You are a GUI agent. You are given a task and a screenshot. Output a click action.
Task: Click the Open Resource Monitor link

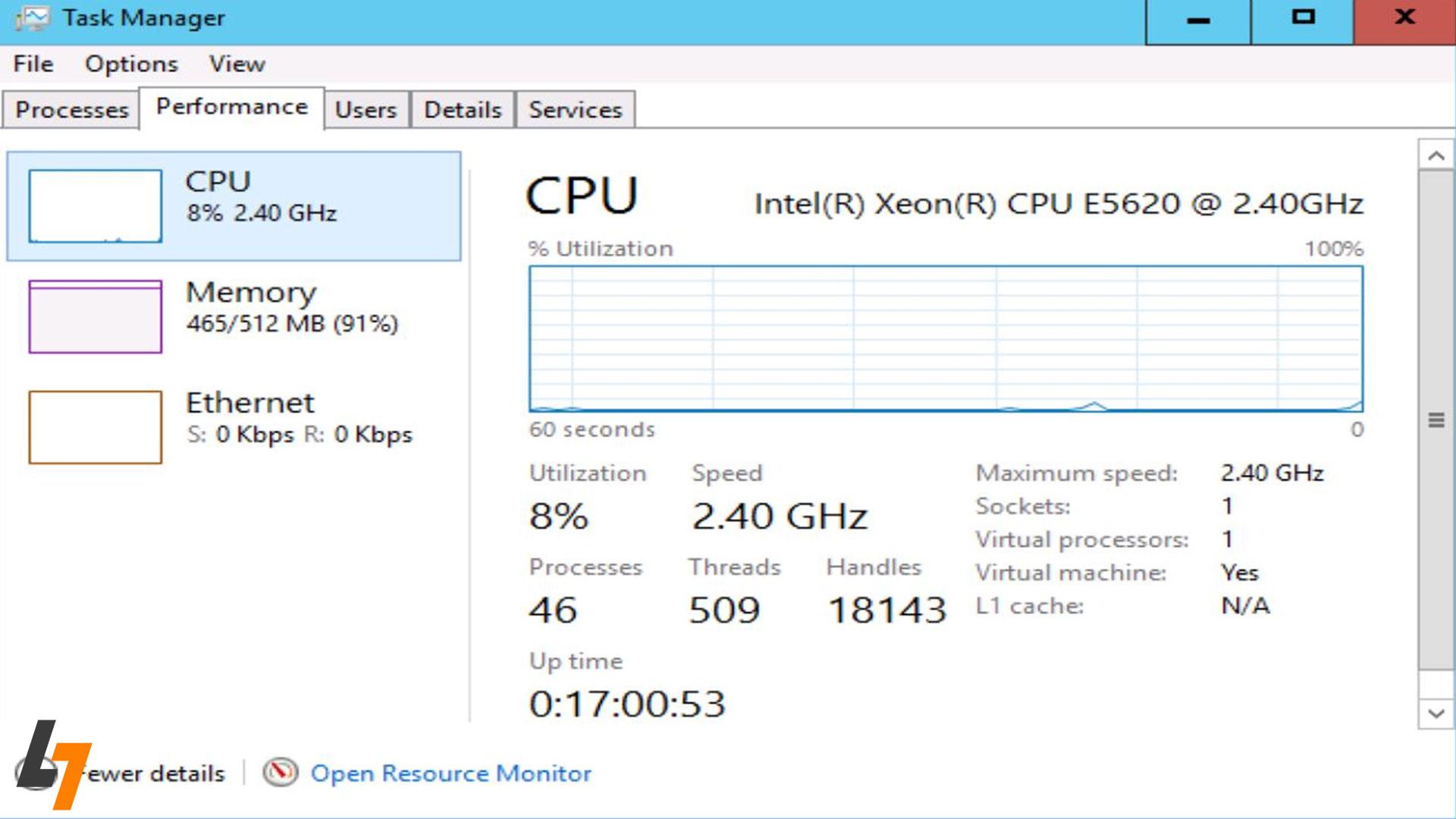(450, 773)
